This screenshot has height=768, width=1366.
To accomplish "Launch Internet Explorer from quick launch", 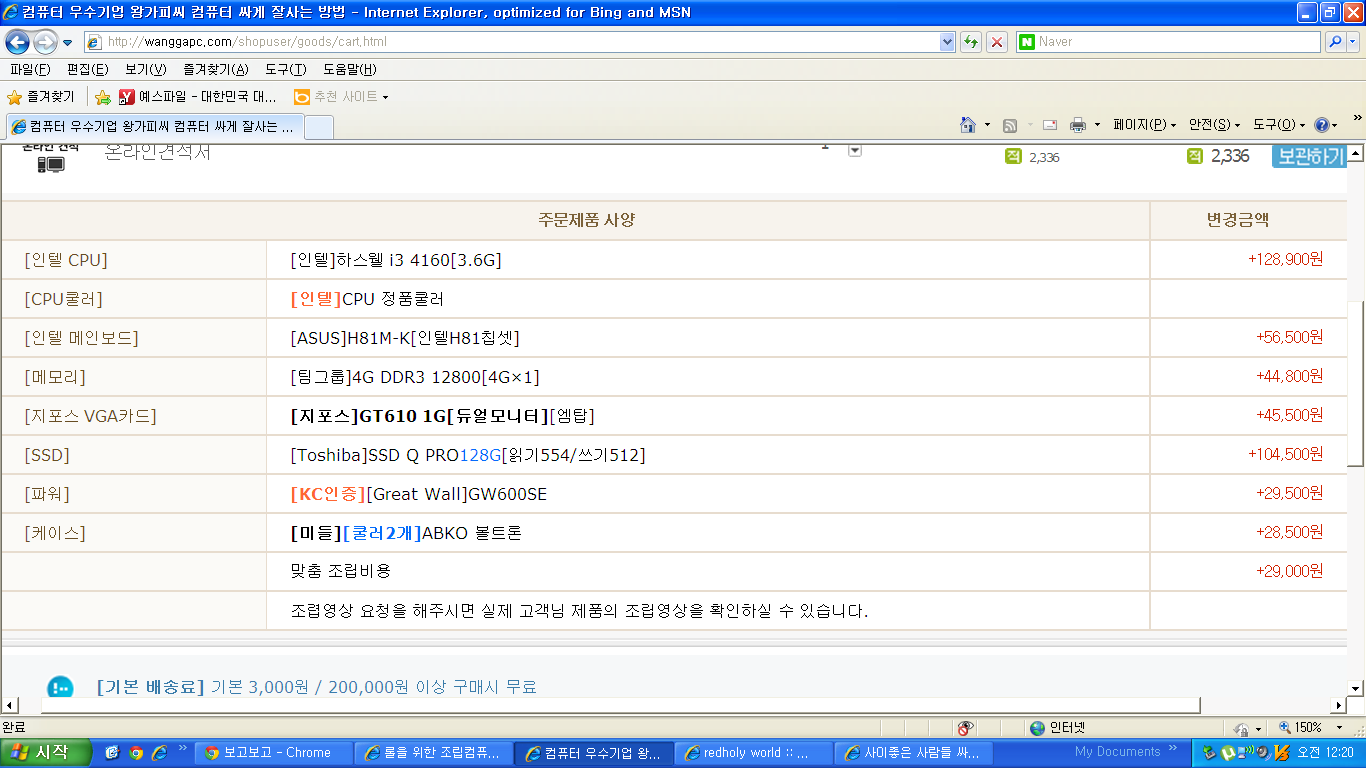I will (x=159, y=753).
